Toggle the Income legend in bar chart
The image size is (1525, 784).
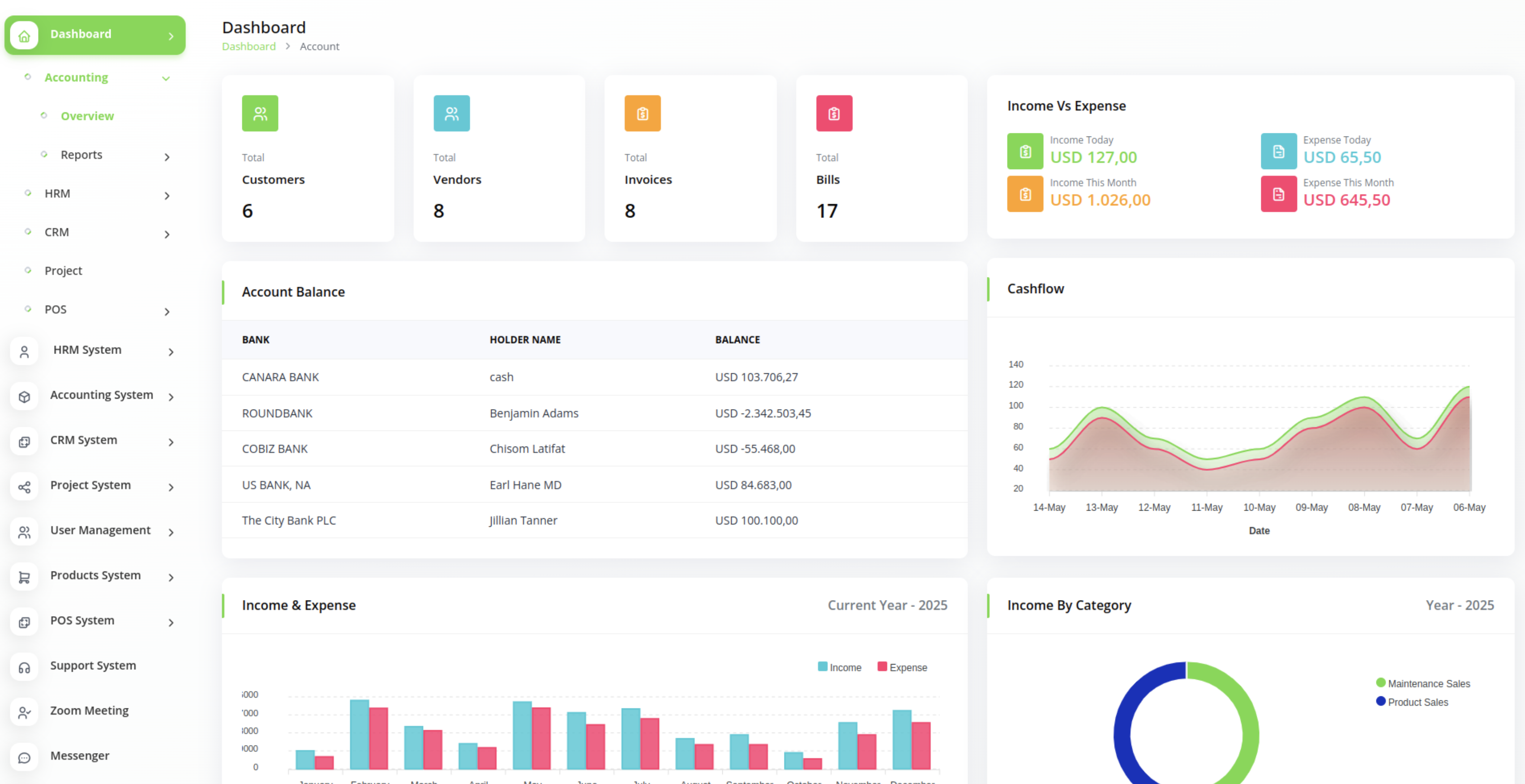point(840,668)
